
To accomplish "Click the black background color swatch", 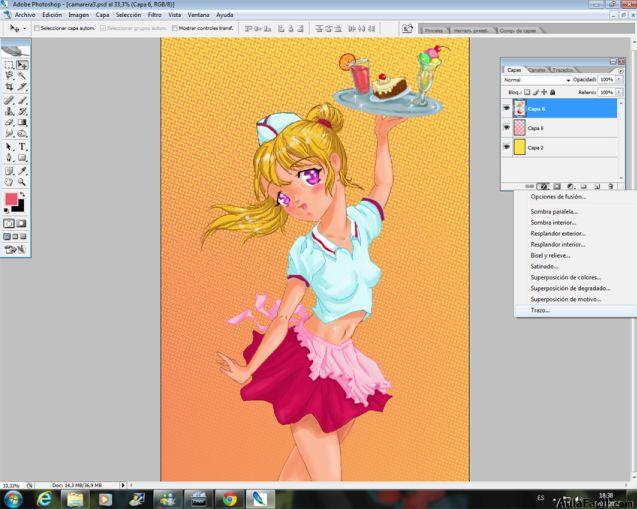I will pos(20,207).
